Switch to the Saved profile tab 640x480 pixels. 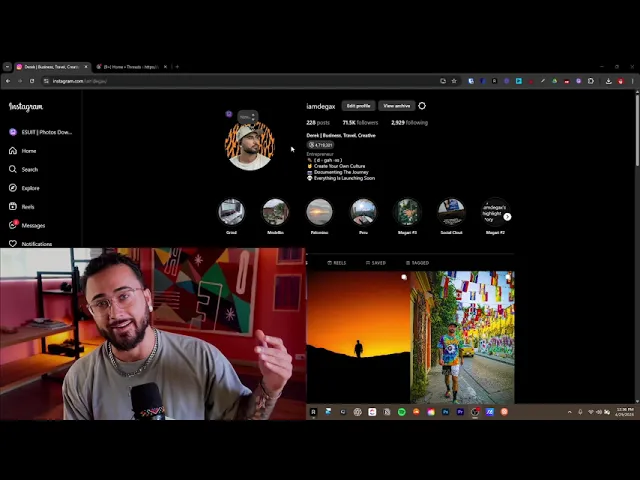pyautogui.click(x=376, y=263)
